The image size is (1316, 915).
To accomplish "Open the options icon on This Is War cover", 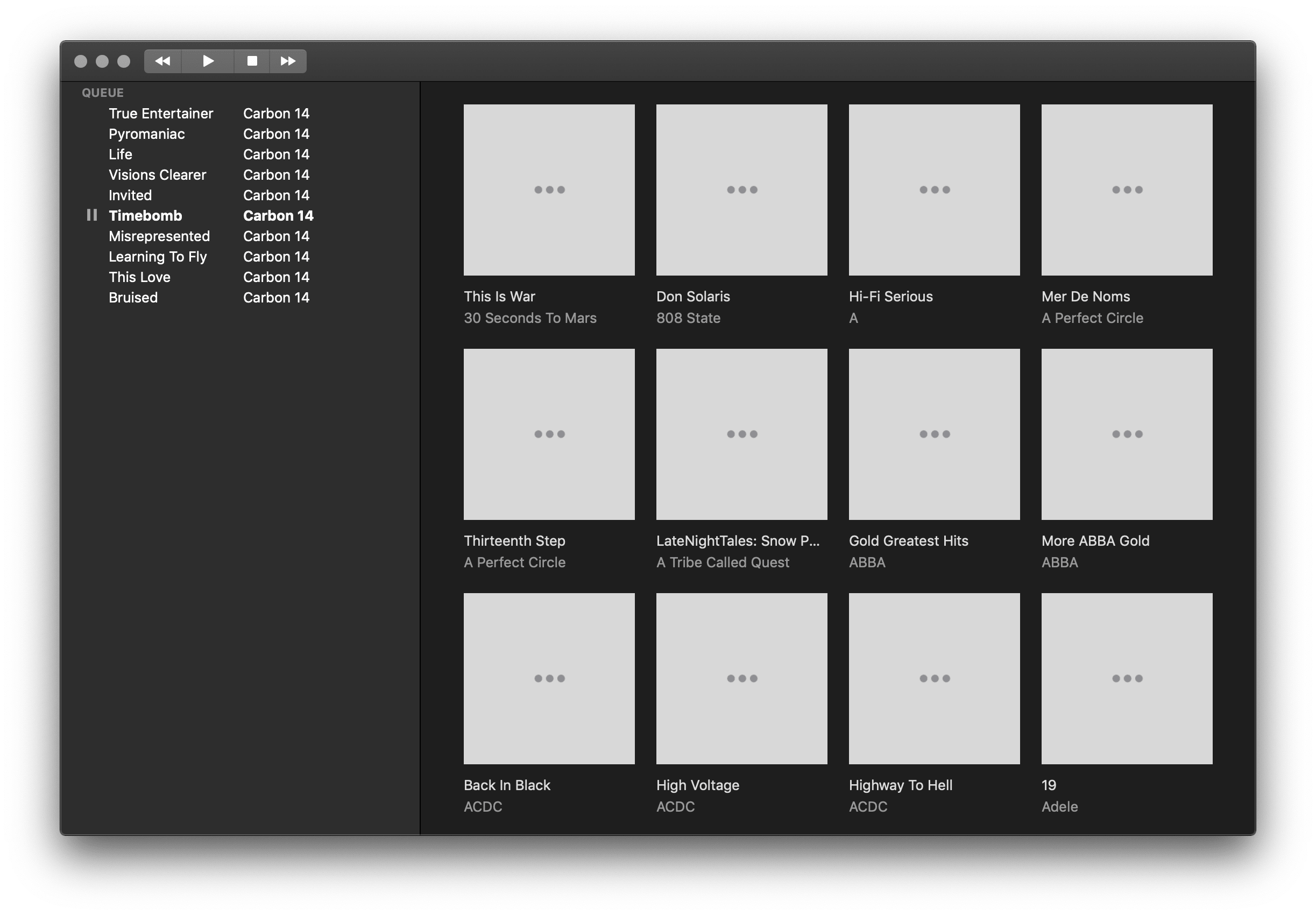I will [x=549, y=189].
